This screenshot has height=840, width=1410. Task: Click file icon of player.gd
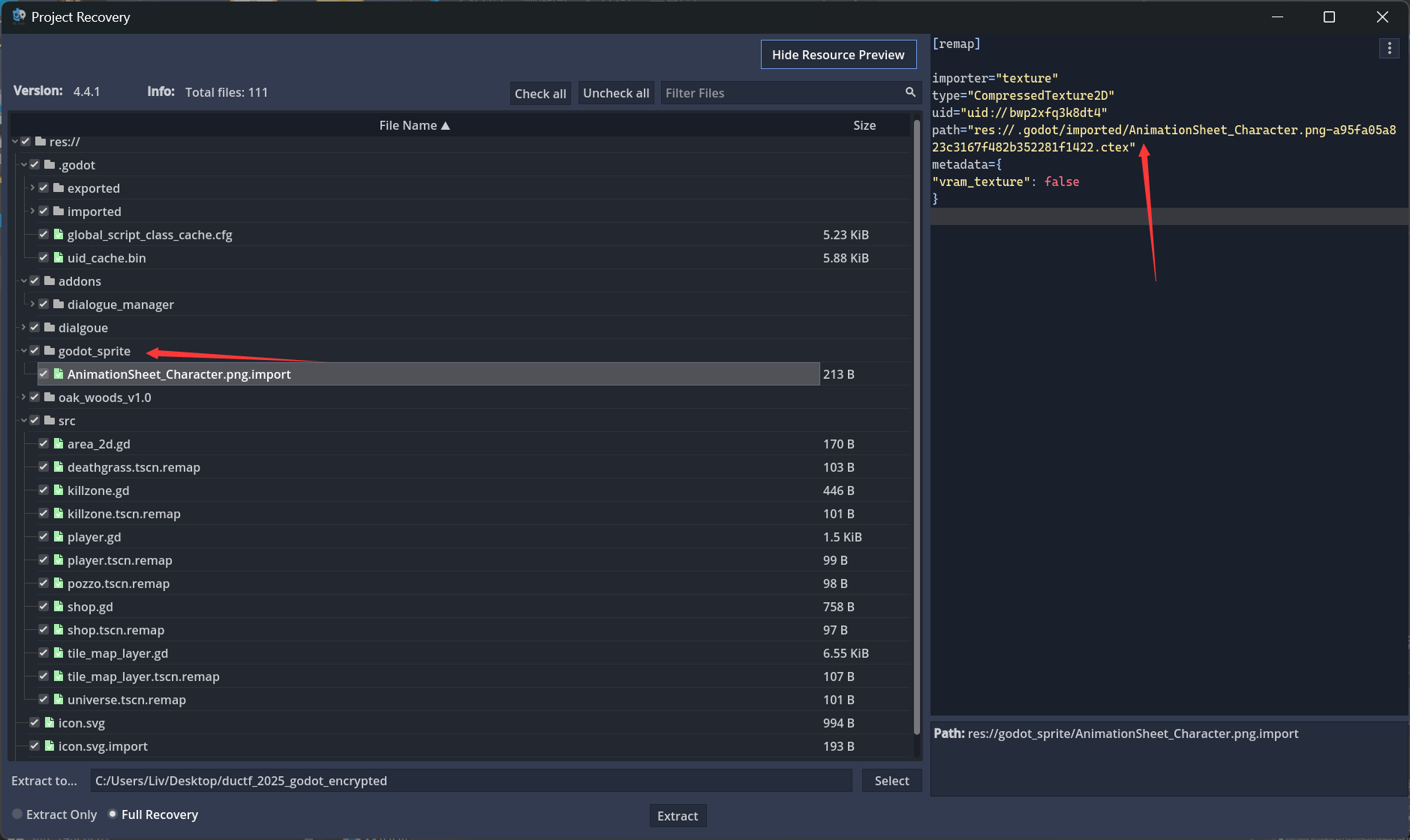click(59, 536)
